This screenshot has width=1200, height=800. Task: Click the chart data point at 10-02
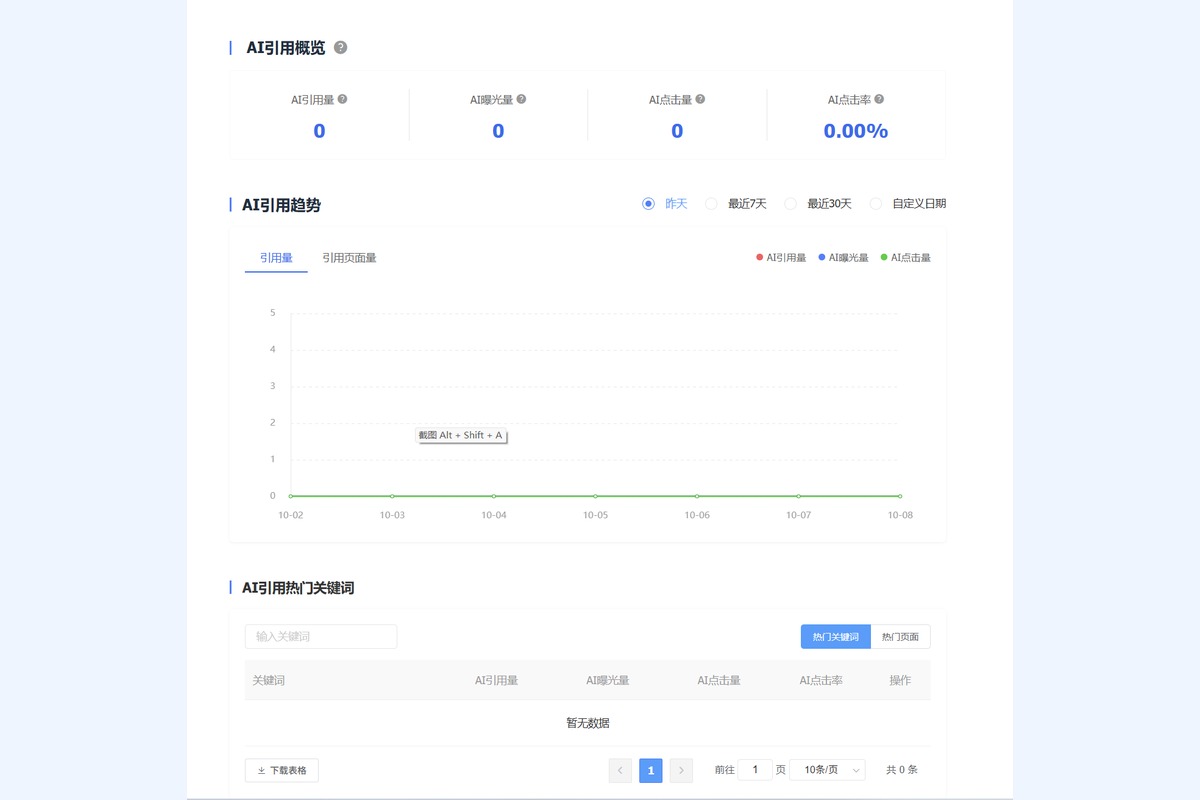coord(291,496)
